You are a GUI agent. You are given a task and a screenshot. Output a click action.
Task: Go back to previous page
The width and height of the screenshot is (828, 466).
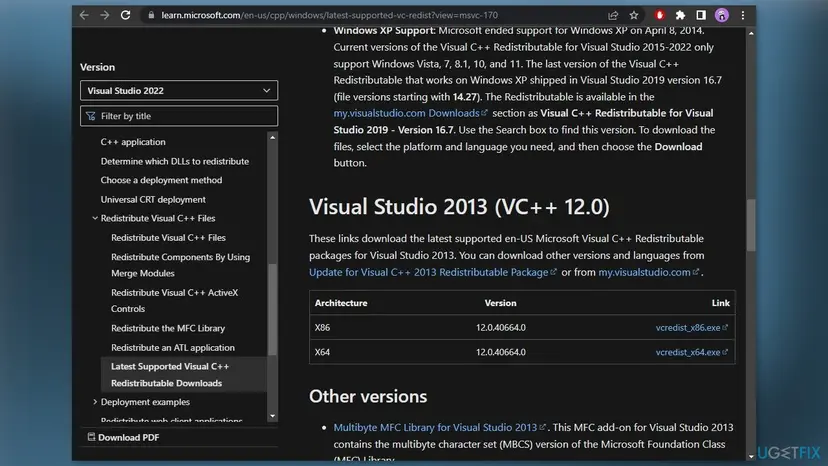pyautogui.click(x=84, y=15)
